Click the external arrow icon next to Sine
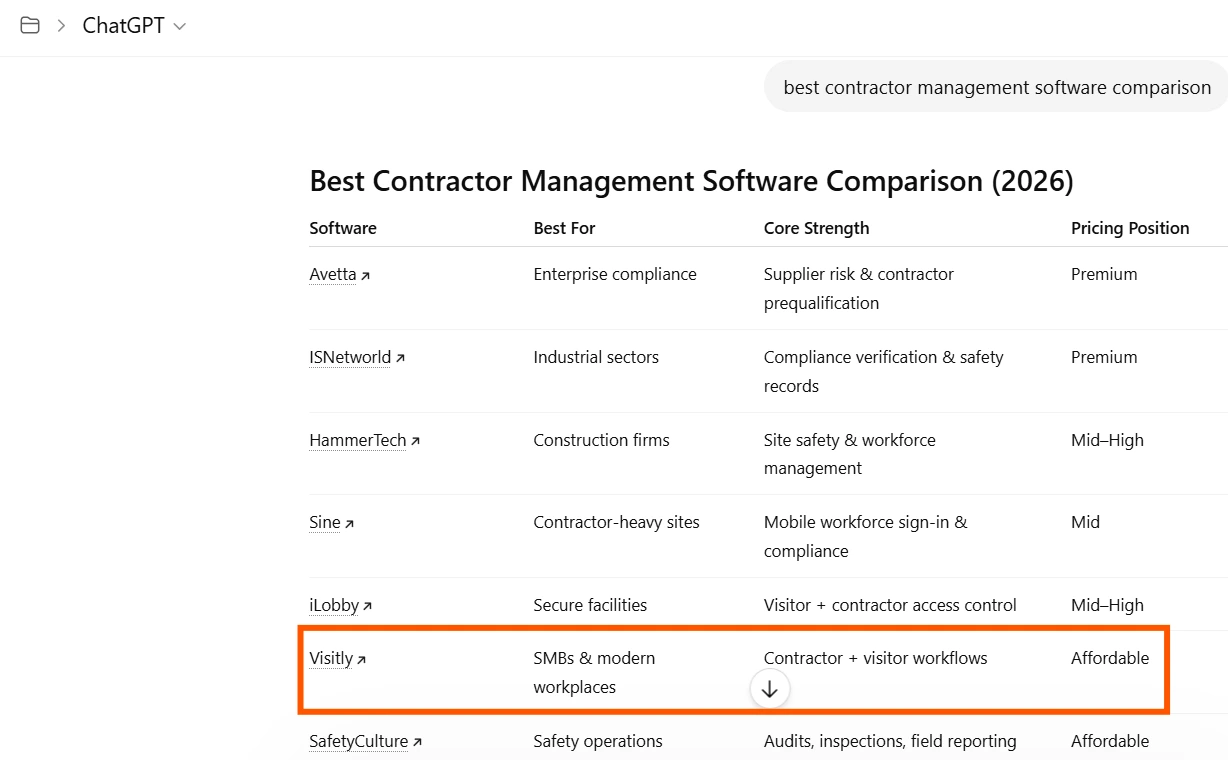The width and height of the screenshot is (1228, 760). pyautogui.click(x=349, y=523)
